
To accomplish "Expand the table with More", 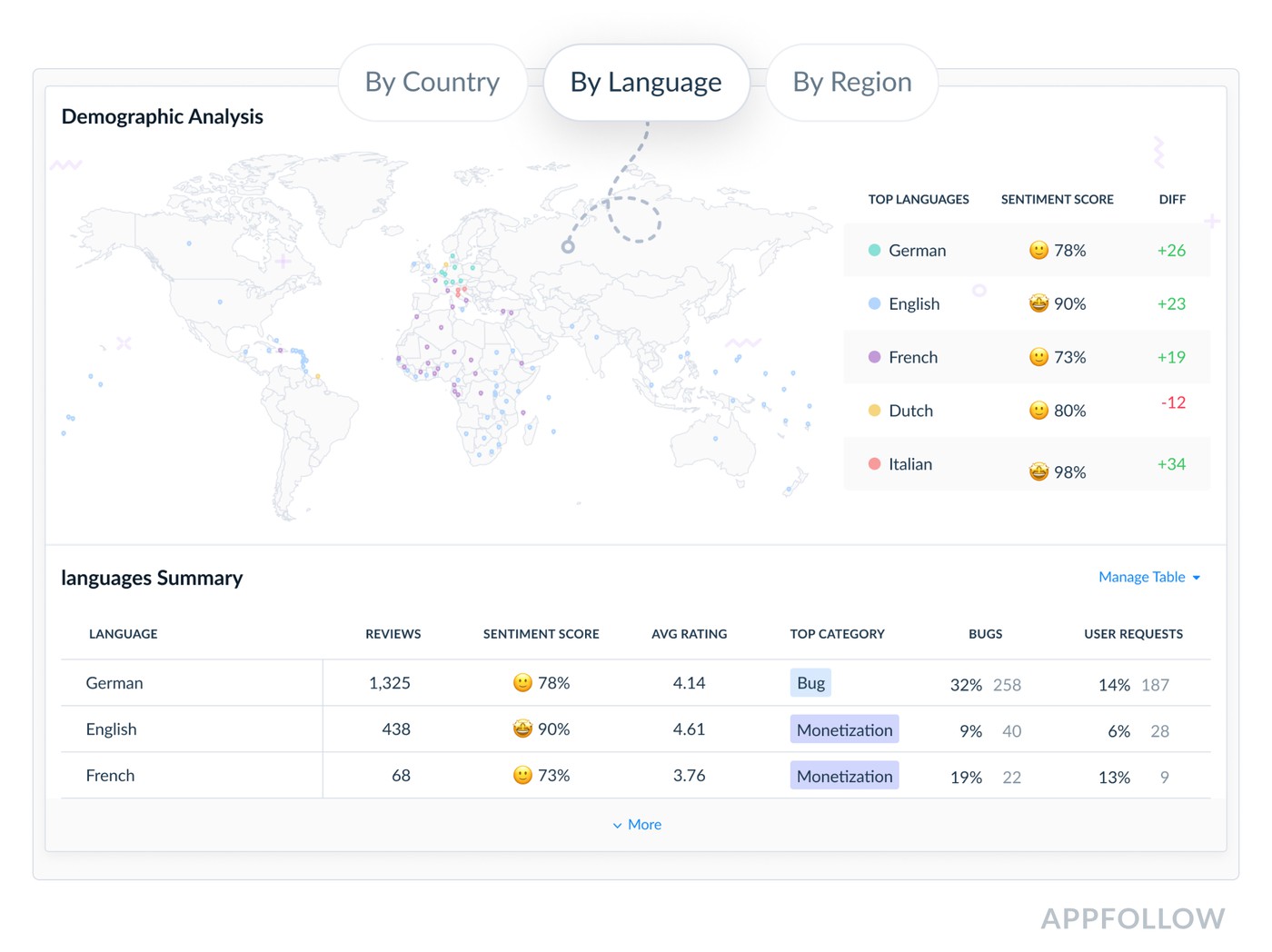I will (x=637, y=825).
